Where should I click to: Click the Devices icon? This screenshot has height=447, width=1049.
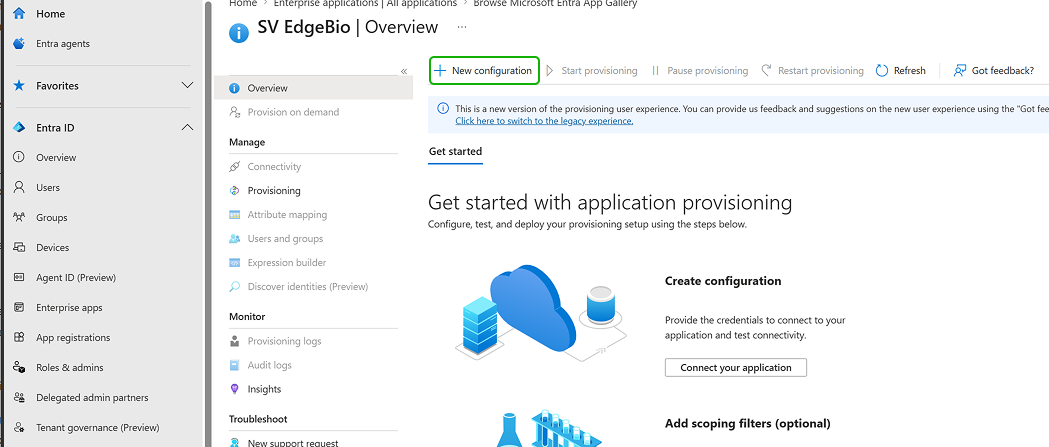19,248
